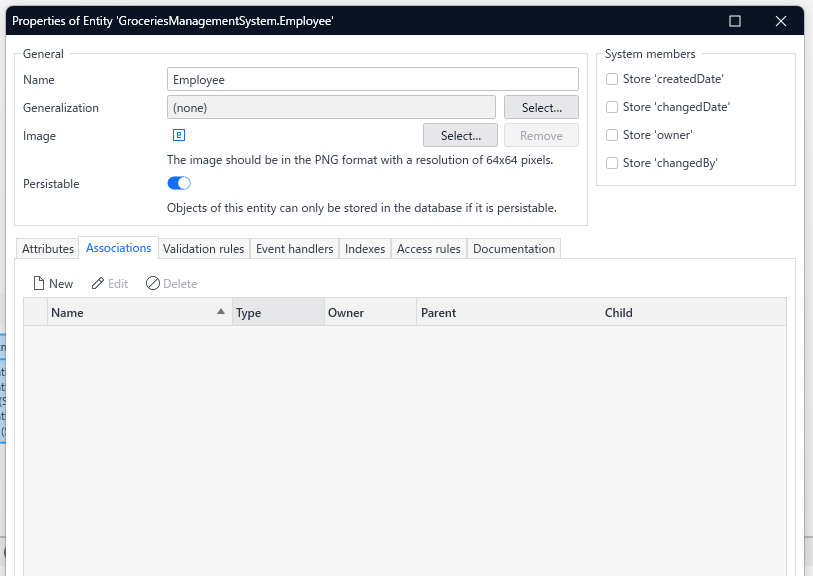Click the Edit button label

[x=118, y=284]
